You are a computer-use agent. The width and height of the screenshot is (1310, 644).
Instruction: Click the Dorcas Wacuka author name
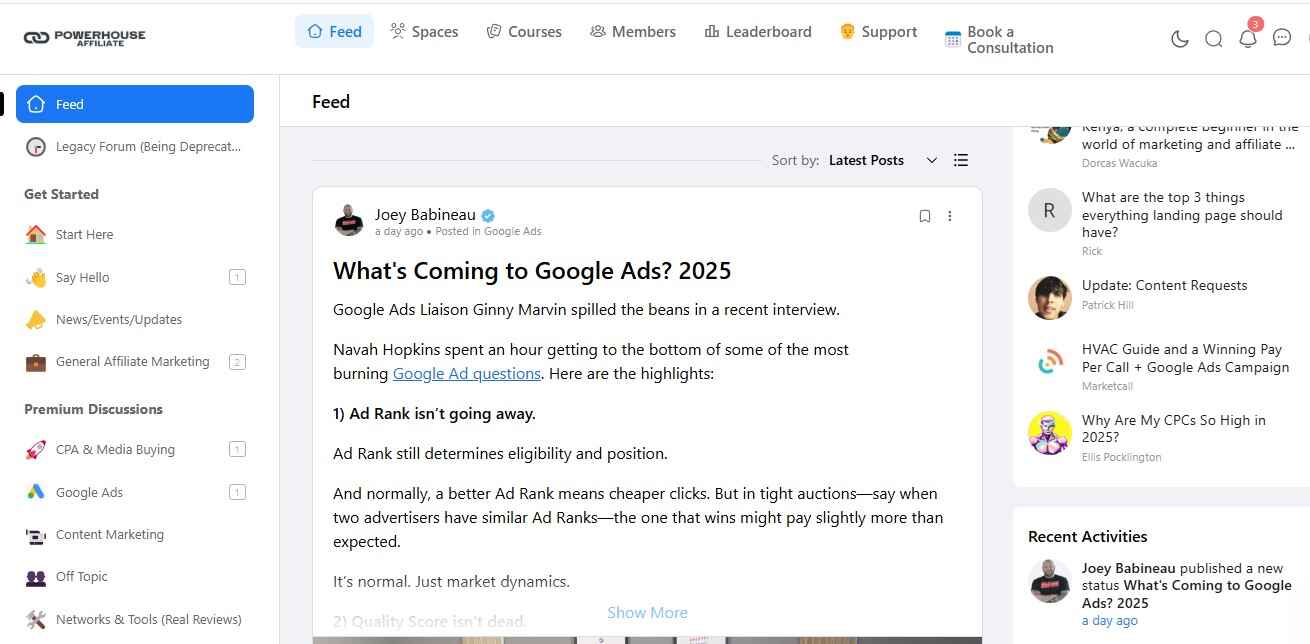coord(1119,163)
